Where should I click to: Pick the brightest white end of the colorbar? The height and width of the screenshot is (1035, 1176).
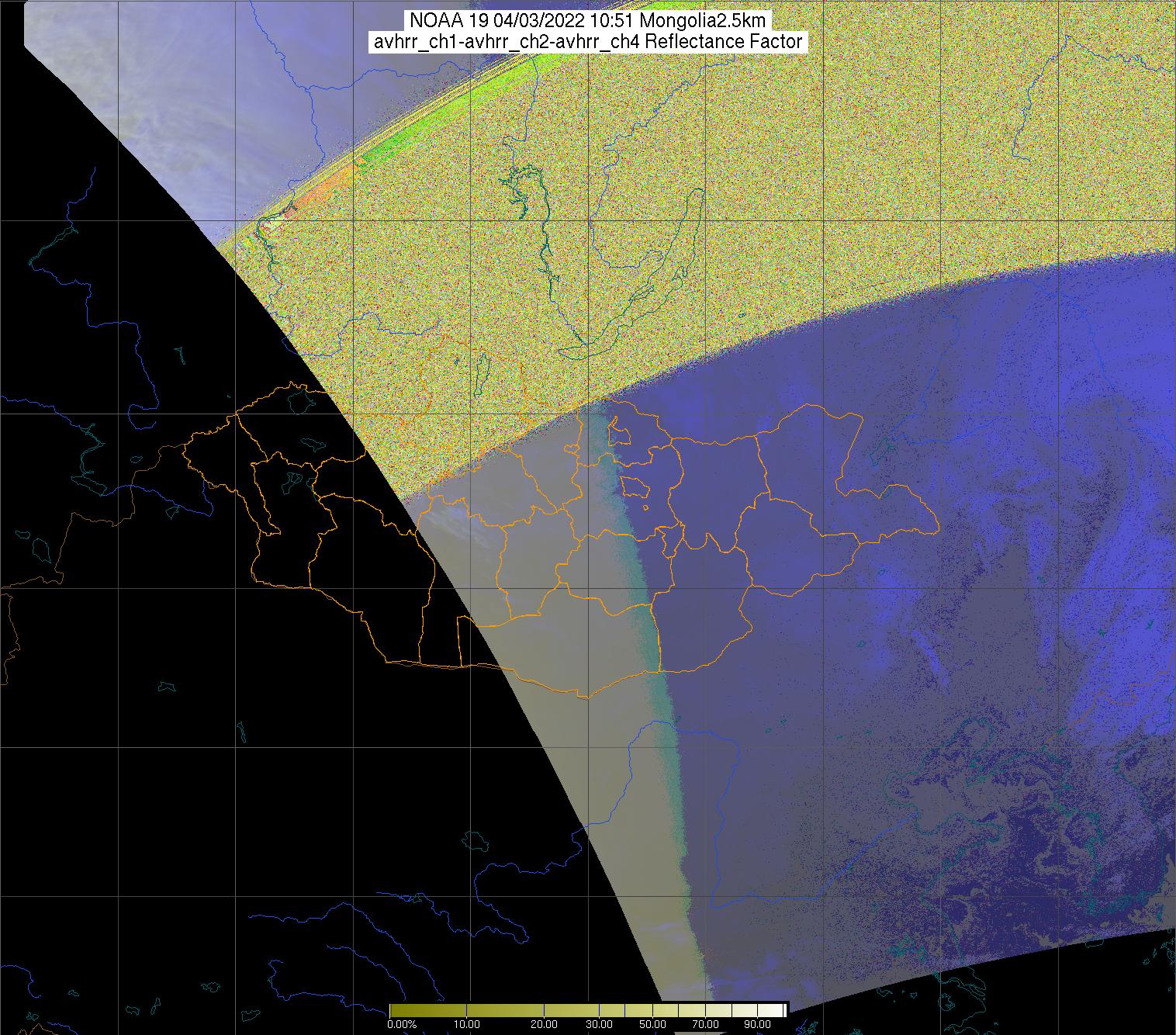click(782, 1009)
